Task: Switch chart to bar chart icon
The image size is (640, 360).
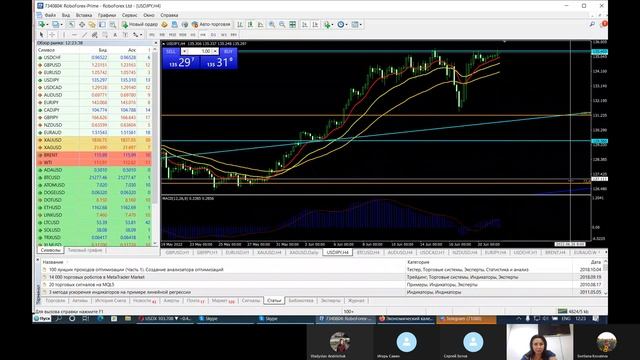Action: click(x=240, y=24)
